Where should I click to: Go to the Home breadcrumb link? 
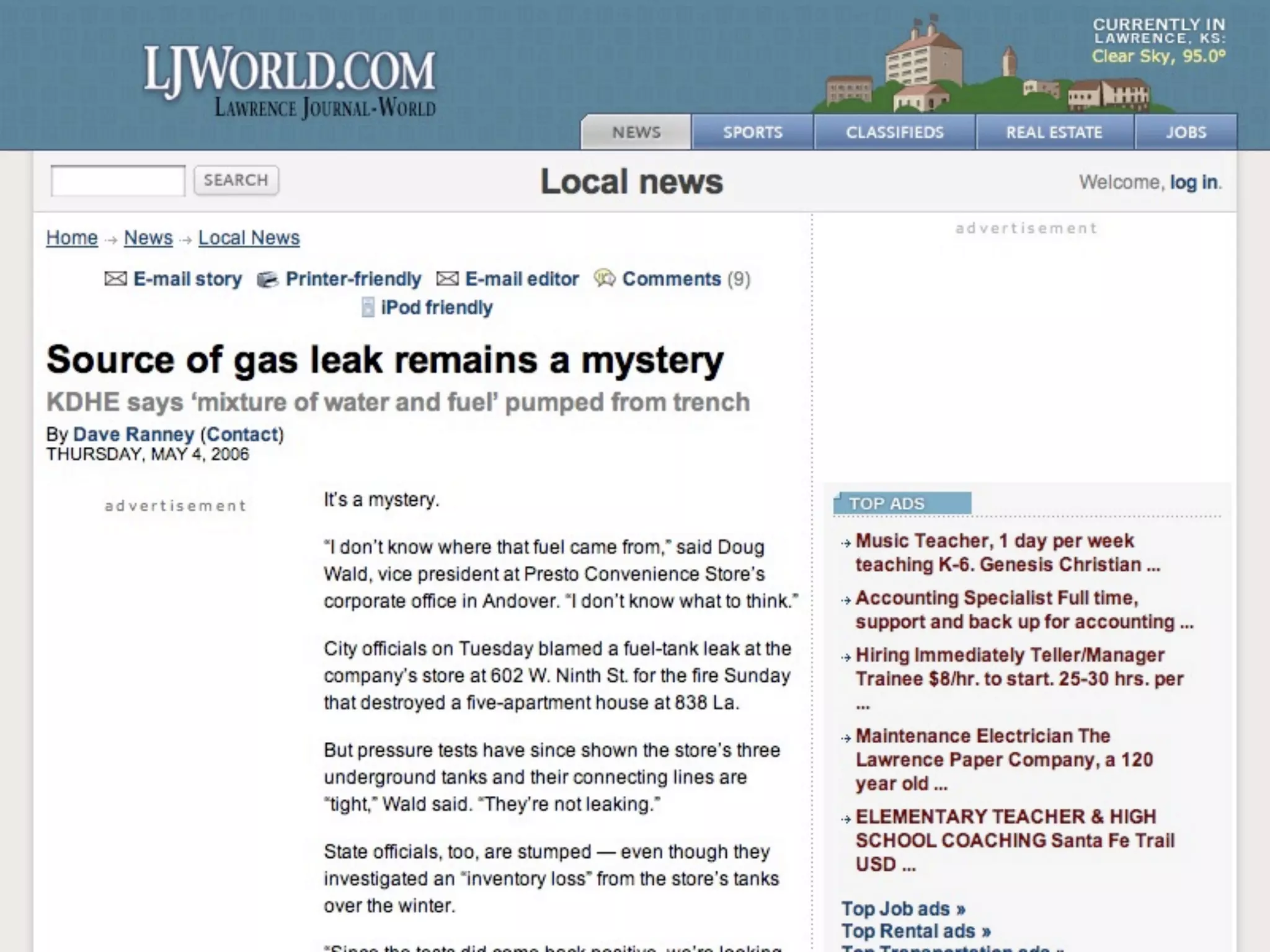(x=72, y=238)
